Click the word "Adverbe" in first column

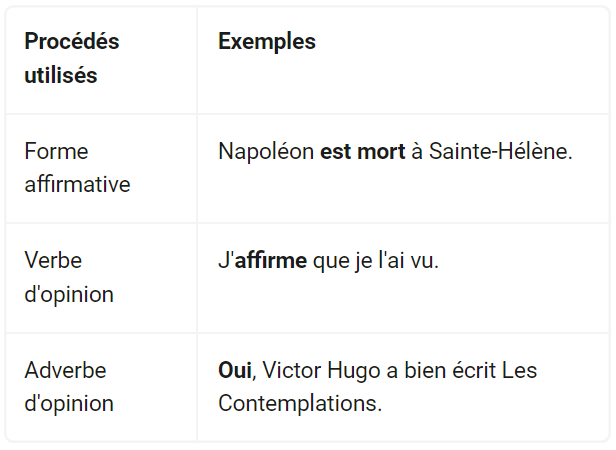click(65, 370)
